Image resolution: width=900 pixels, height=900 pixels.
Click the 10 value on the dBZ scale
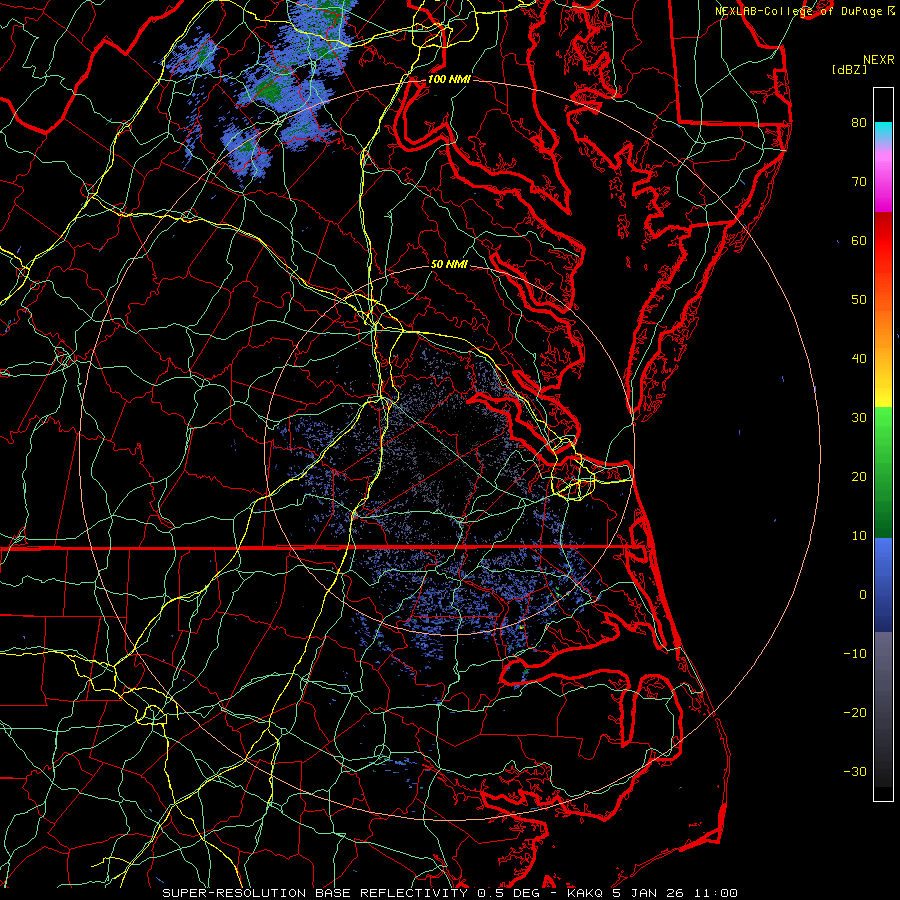pyautogui.click(x=859, y=536)
